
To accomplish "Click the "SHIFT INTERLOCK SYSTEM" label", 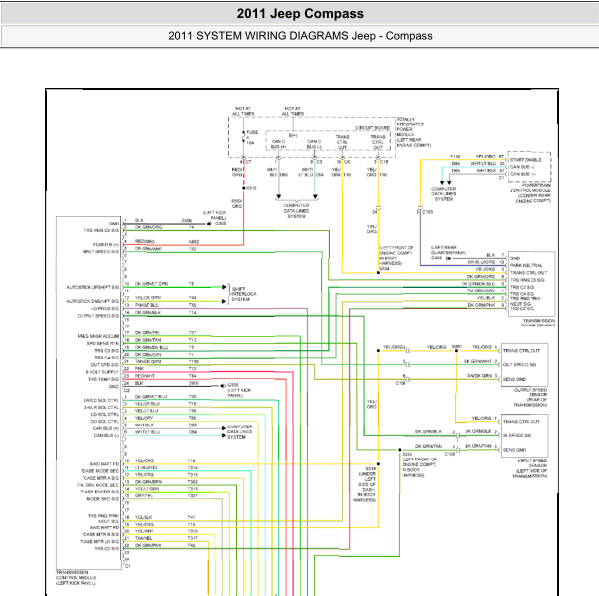I will (x=244, y=294).
